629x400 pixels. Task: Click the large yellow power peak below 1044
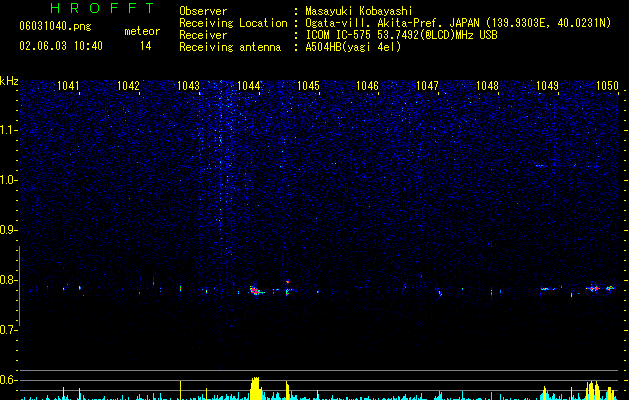coord(255,388)
